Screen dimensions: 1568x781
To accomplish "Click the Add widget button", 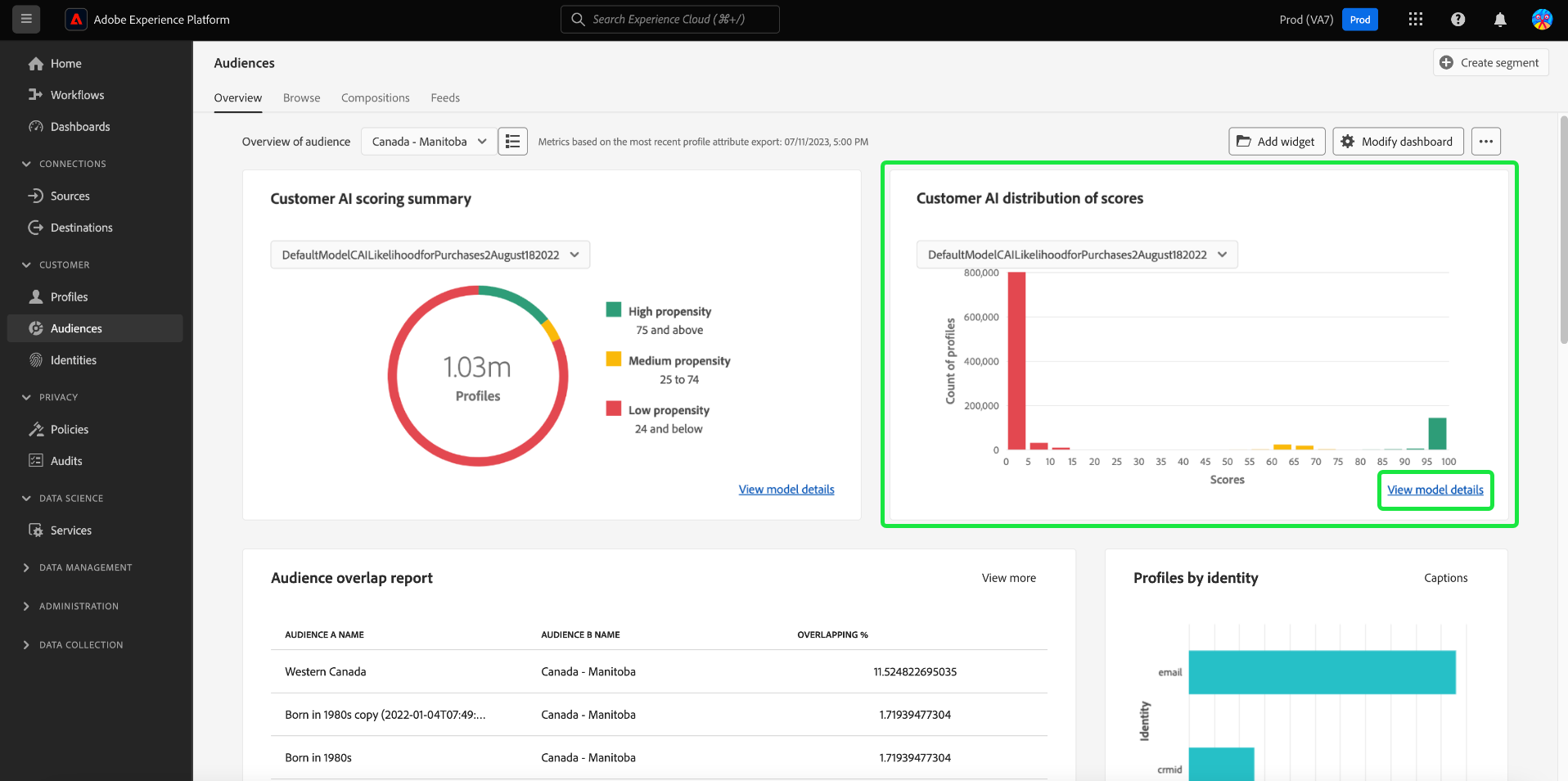I will tap(1276, 142).
